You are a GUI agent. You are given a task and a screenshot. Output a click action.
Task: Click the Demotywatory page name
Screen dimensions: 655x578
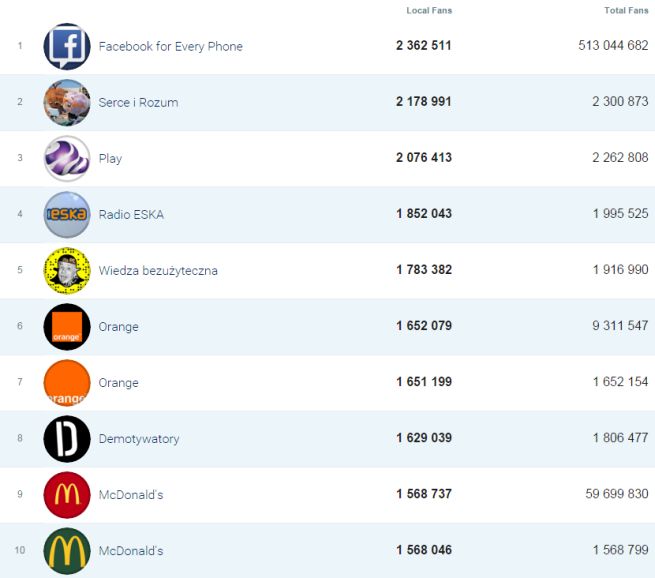click(x=138, y=439)
